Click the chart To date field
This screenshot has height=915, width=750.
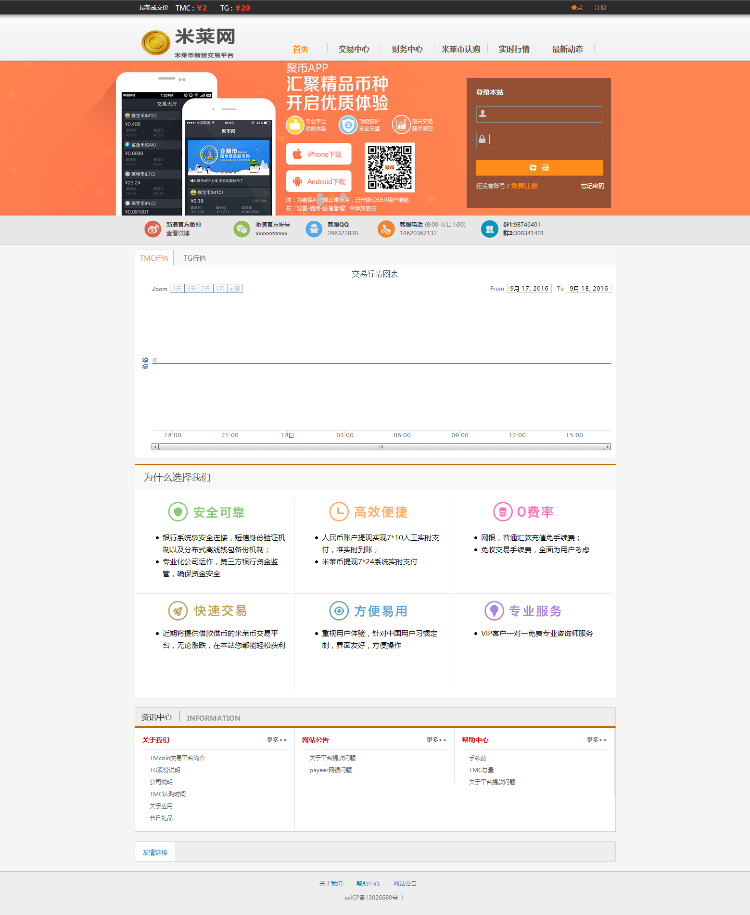coord(589,288)
